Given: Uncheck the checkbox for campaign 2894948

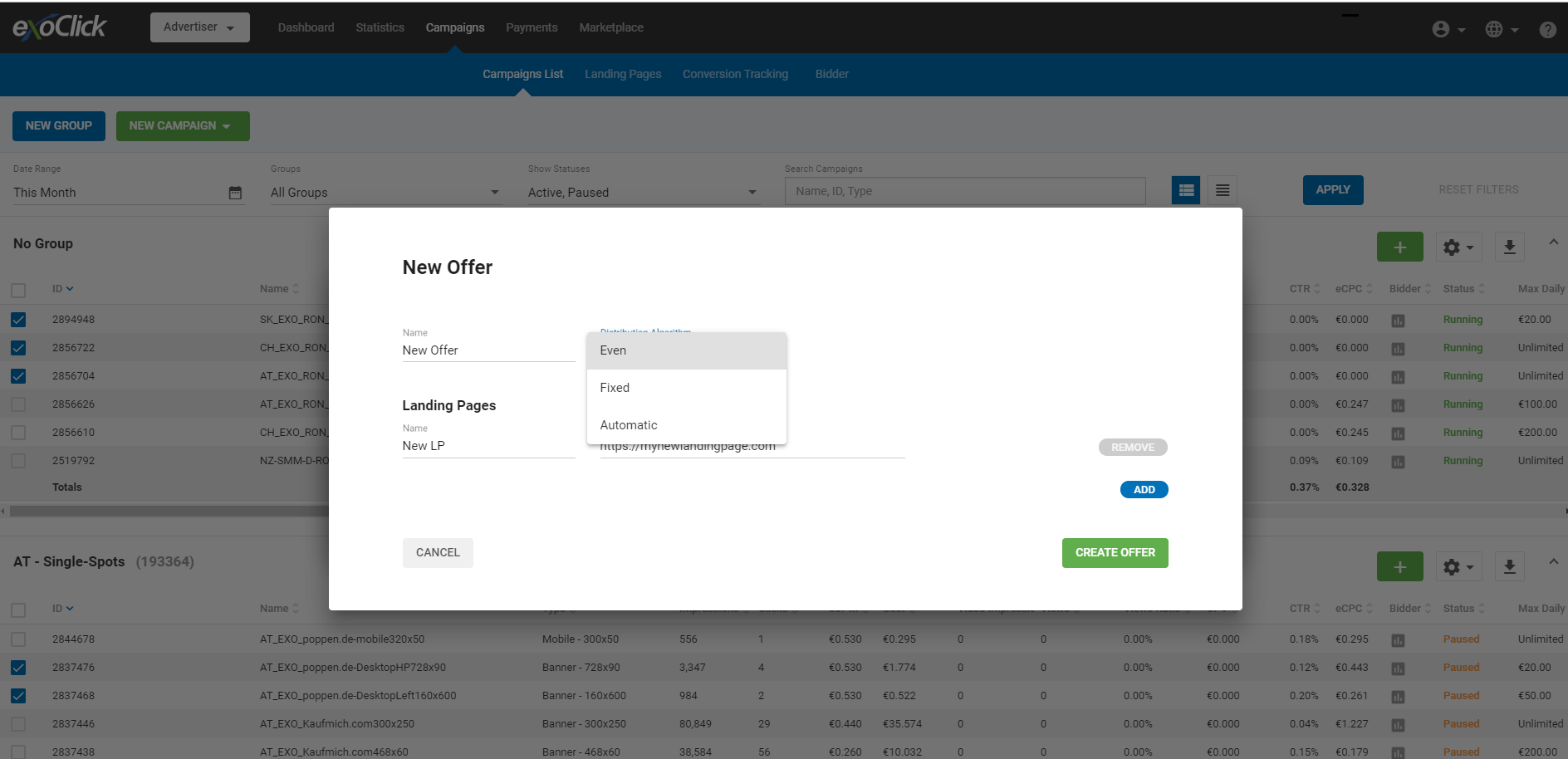Looking at the screenshot, I should click(x=18, y=320).
